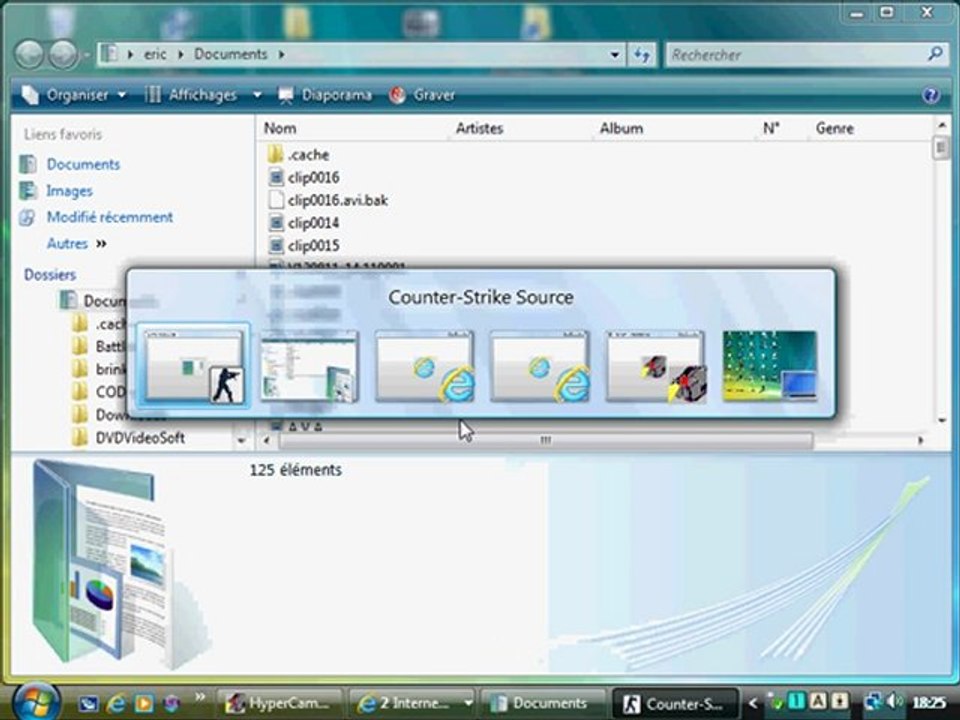Click the horizontal scrollbar of the file list

point(546,440)
